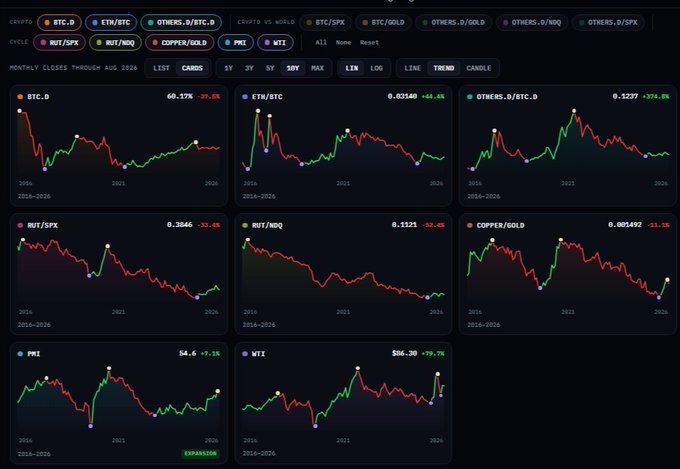680x469 pixels.
Task: Click the 0.1237 value on OTHERS.D/BTC.D card
Action: (625, 96)
